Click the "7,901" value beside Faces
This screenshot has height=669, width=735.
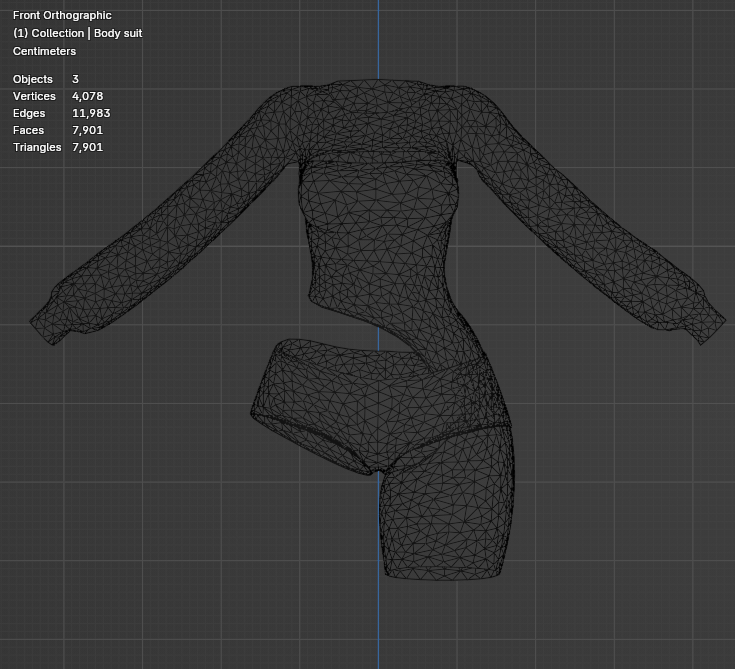coord(88,130)
